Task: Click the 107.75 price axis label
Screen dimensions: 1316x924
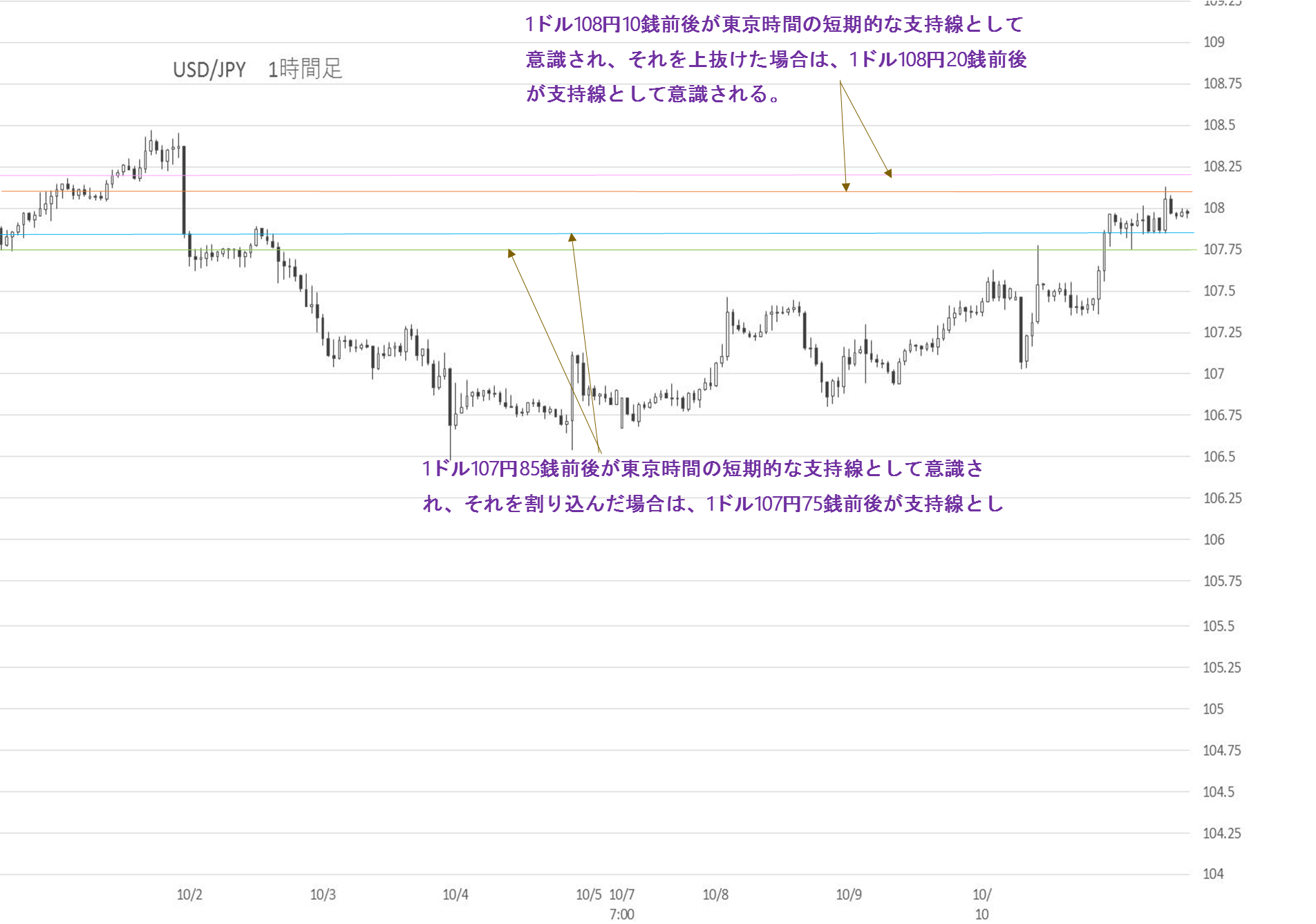Action: (1222, 249)
